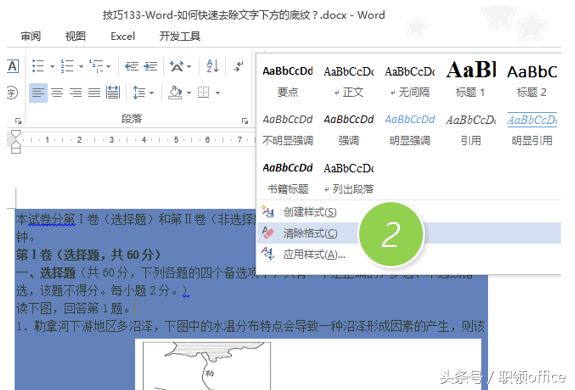575x390 pixels.
Task: Click the shading paint bucket icon
Action: click(175, 92)
